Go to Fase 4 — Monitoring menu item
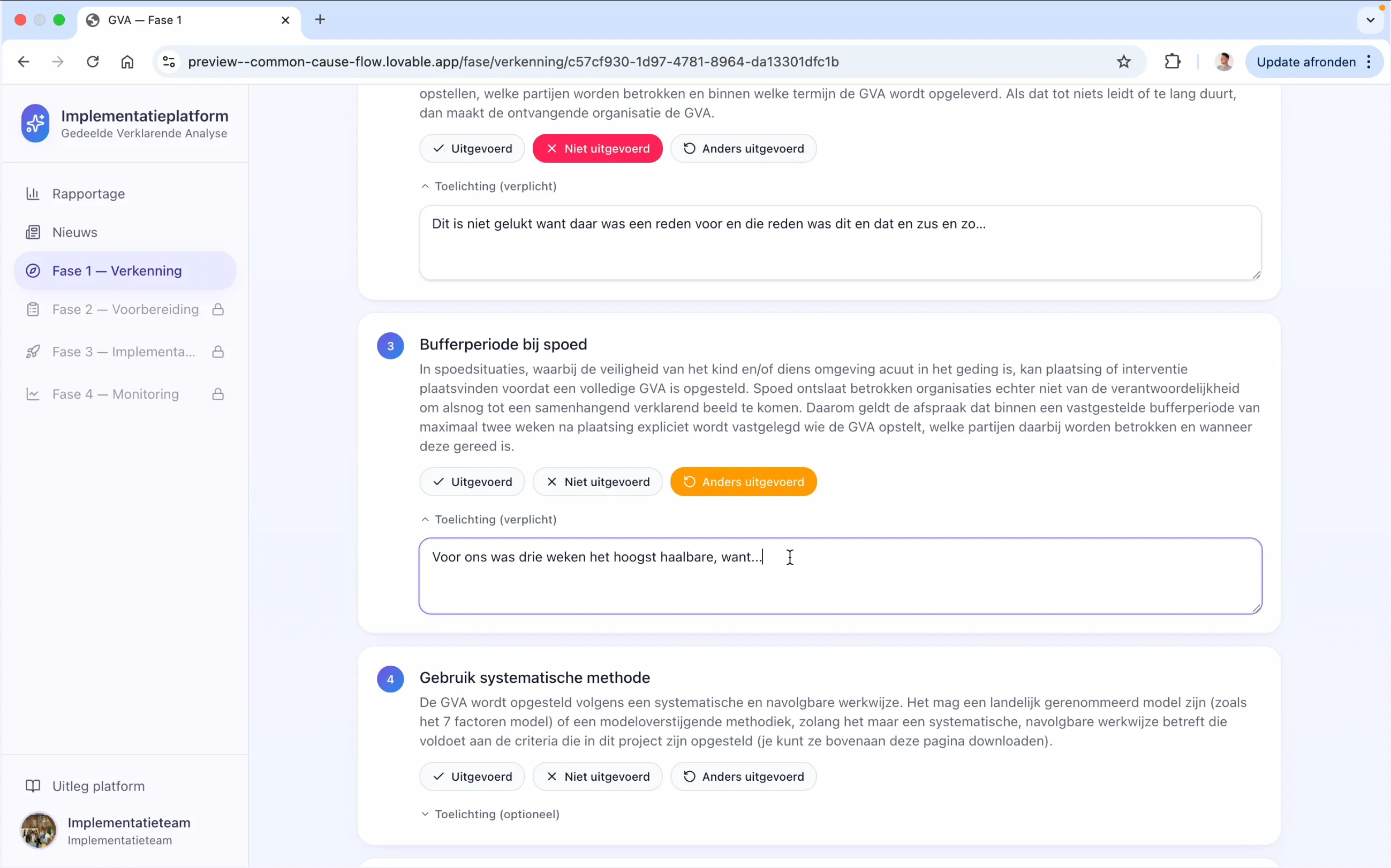This screenshot has width=1391, height=868. (x=125, y=394)
